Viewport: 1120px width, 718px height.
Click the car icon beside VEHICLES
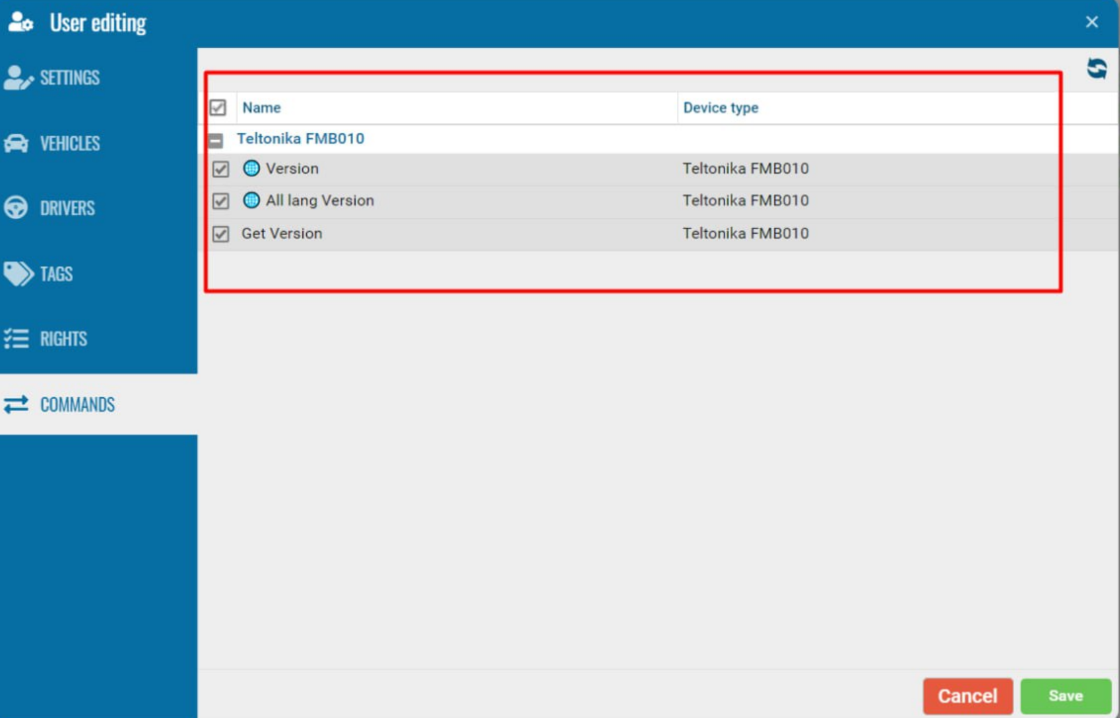16,143
